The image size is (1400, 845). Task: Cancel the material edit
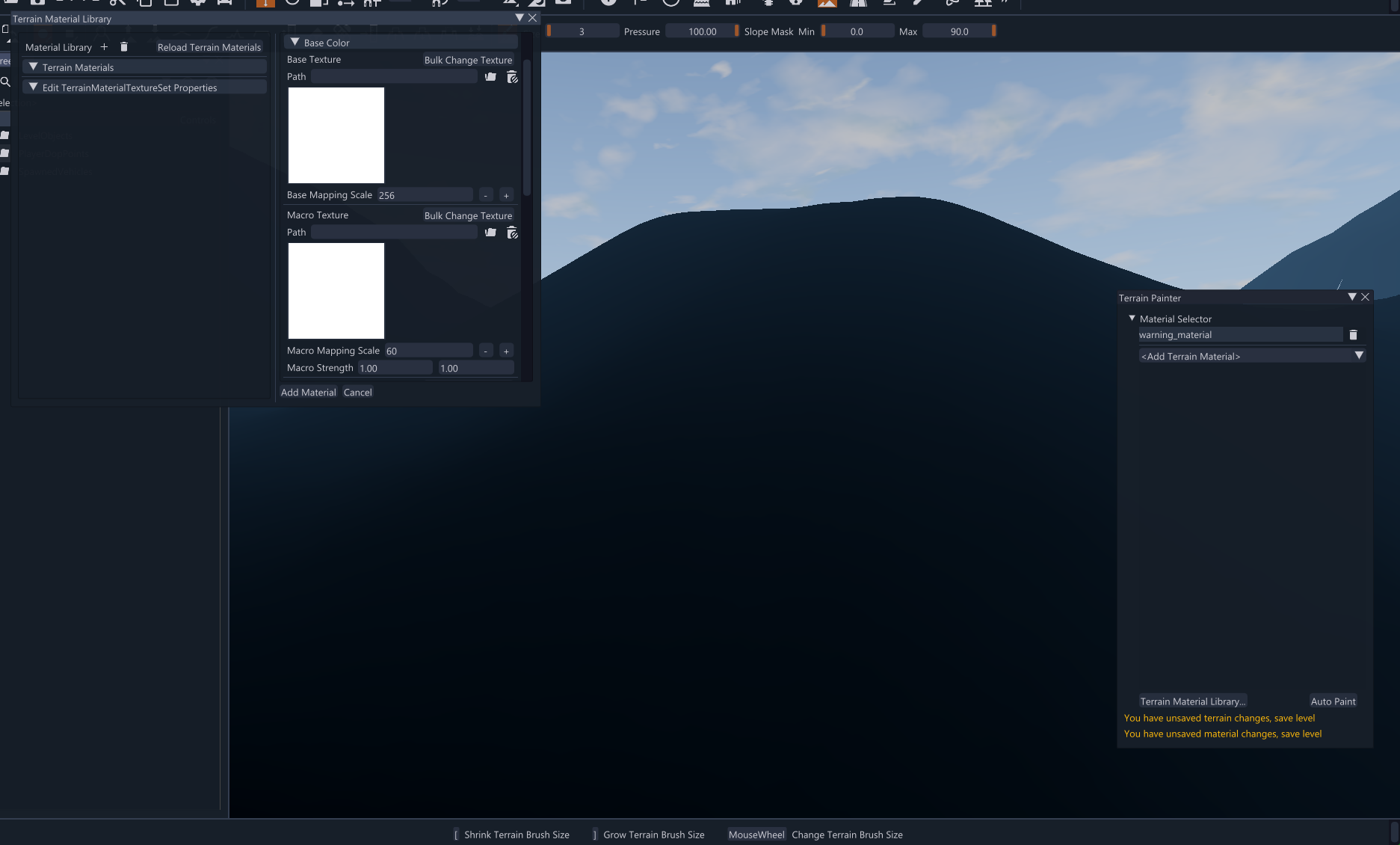[358, 393]
